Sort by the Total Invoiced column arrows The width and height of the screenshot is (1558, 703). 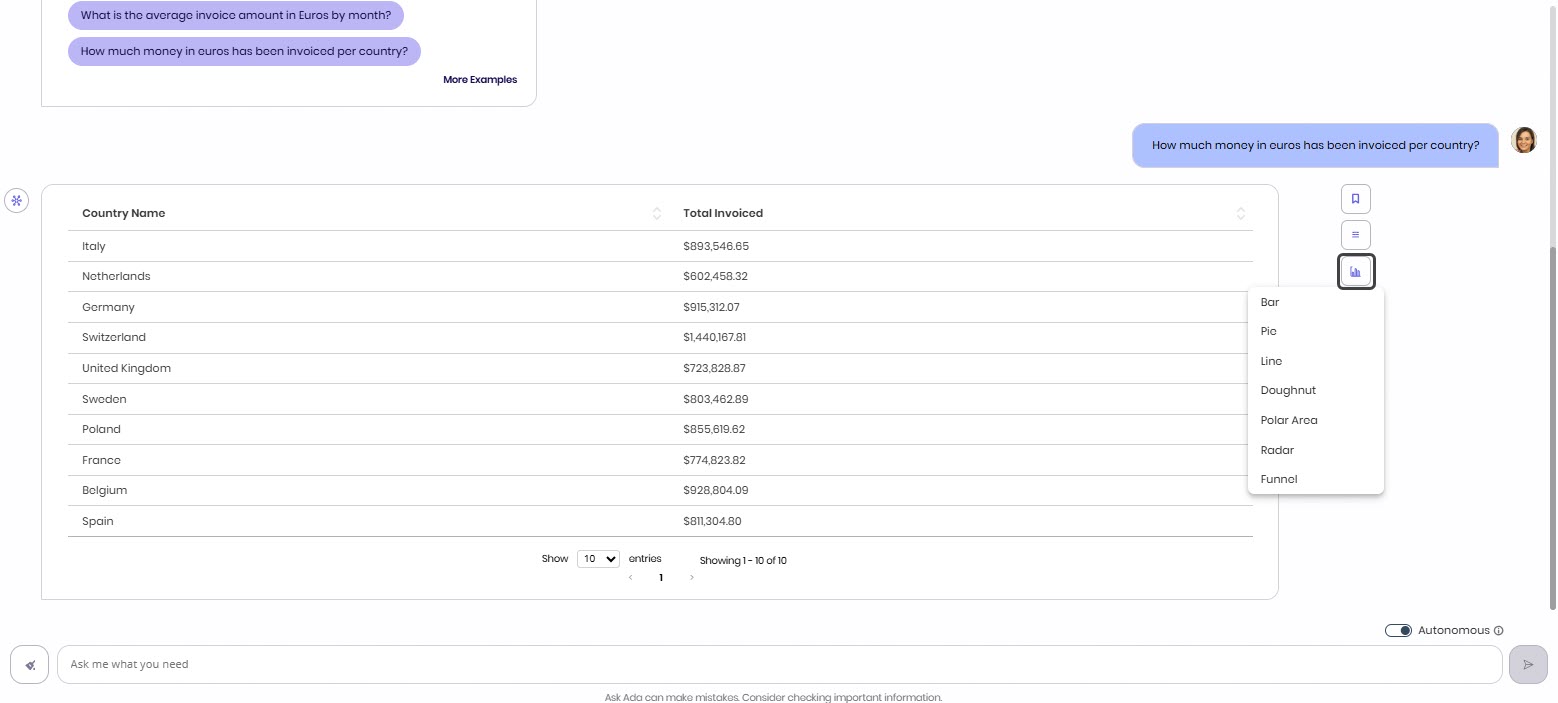(1240, 213)
